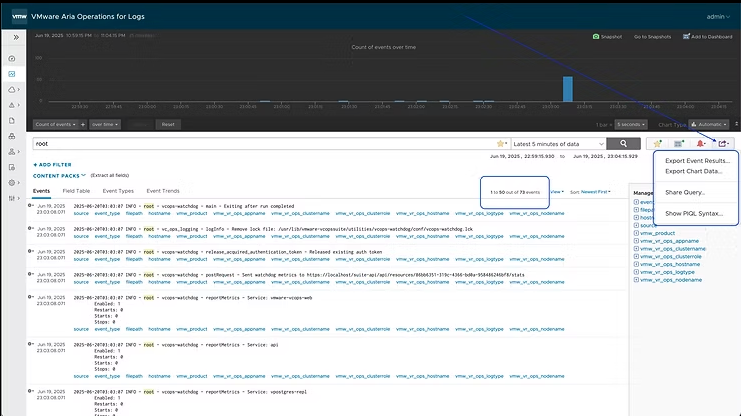Take a chart Snapshot
741x416 pixels.
coord(607,36)
